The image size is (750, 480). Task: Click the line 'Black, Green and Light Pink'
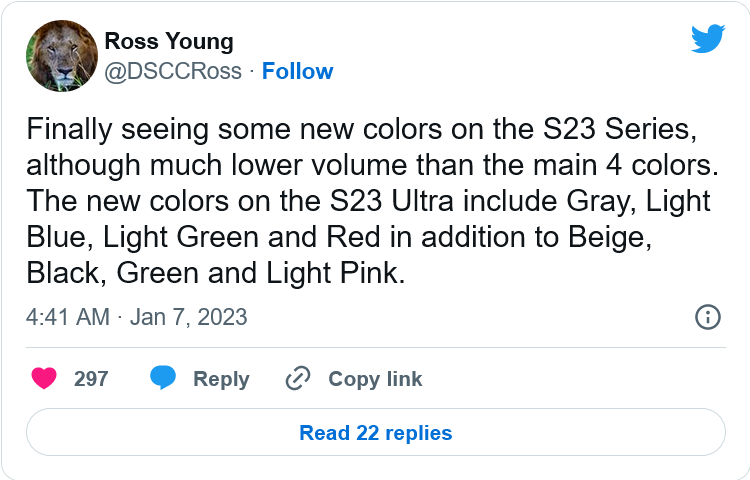216,273
